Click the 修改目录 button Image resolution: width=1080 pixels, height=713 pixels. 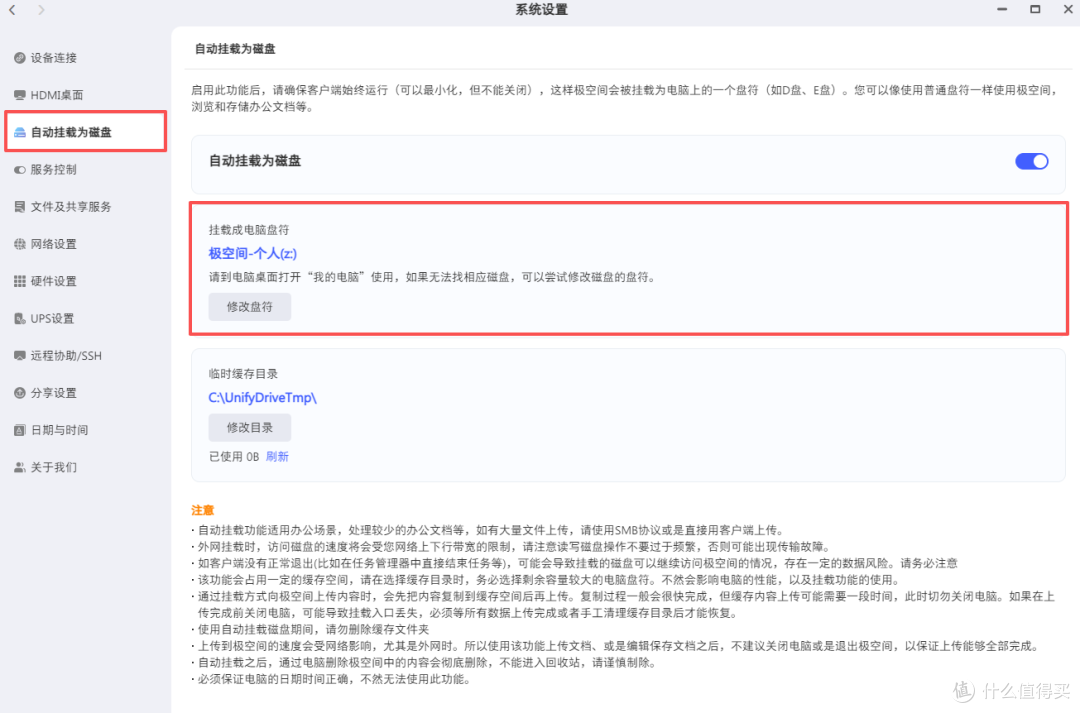coord(249,428)
